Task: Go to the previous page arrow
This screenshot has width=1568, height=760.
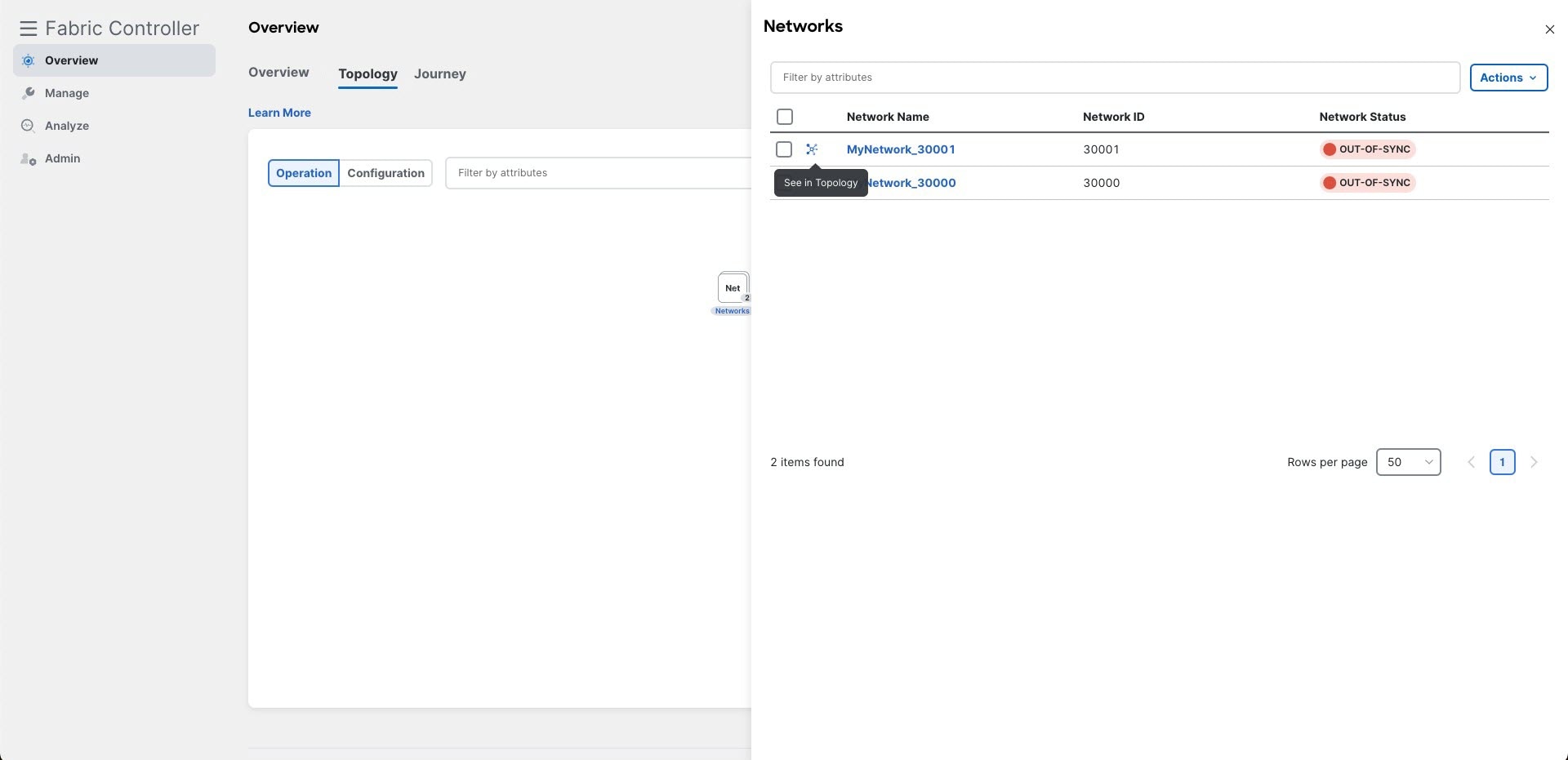Action: point(1472,462)
